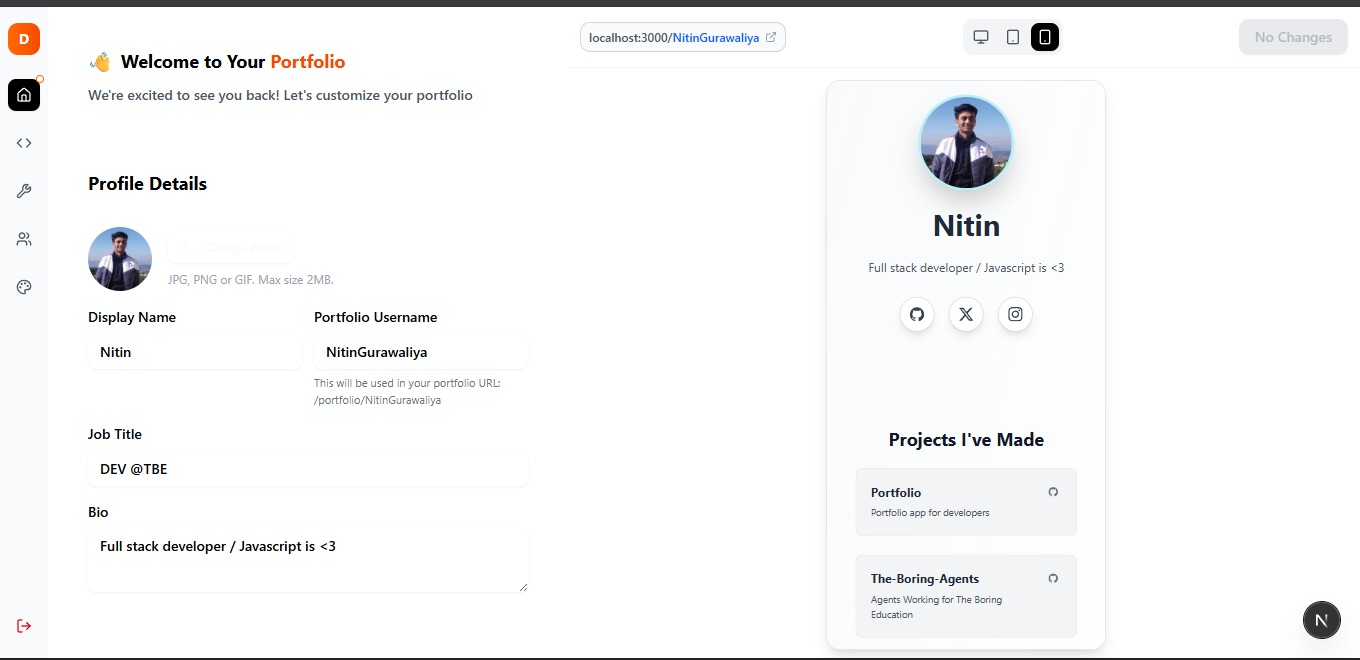Click the red logout icon in sidebar
The height and width of the screenshot is (660, 1360).
23,625
